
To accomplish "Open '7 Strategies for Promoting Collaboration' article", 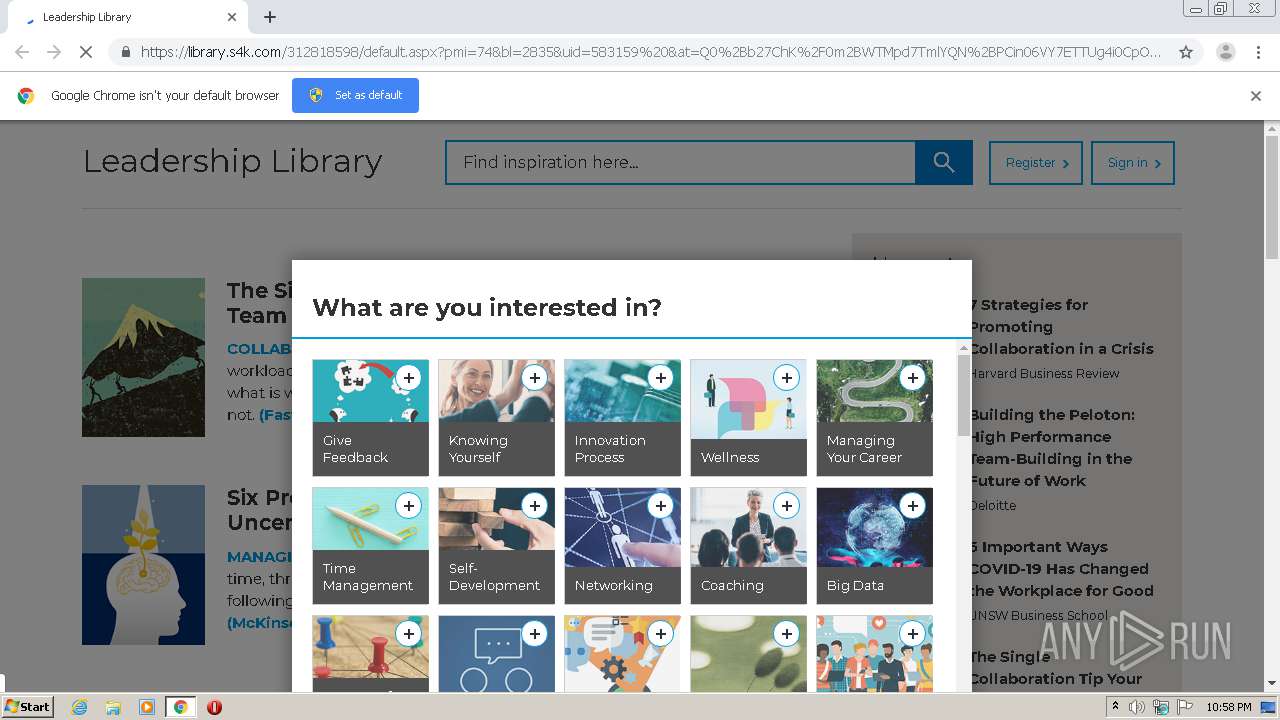I will (x=1061, y=327).
